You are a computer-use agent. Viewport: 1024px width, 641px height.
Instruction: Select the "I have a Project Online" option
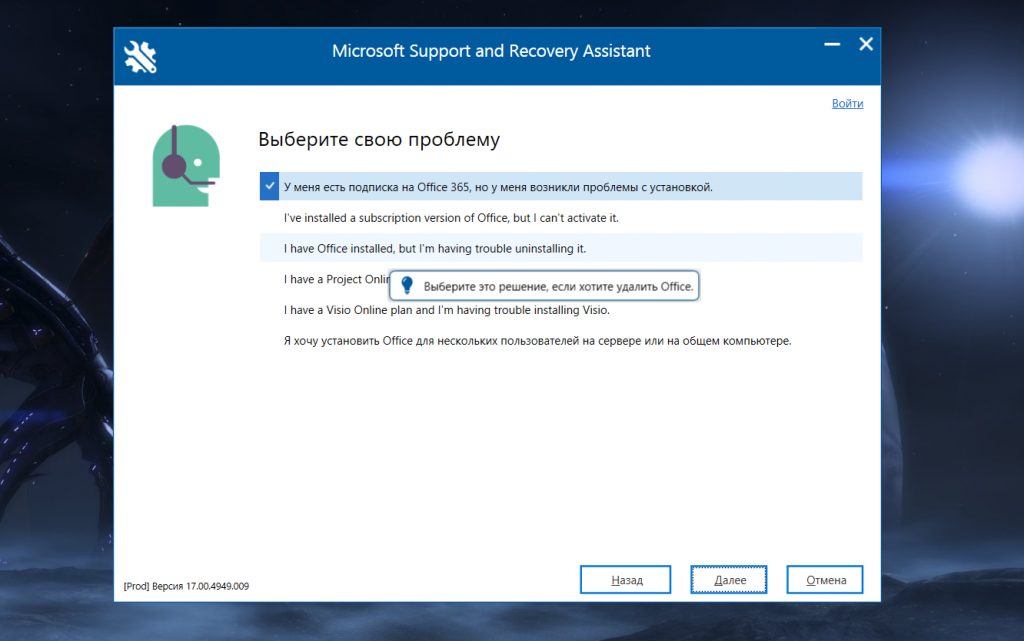(337, 279)
